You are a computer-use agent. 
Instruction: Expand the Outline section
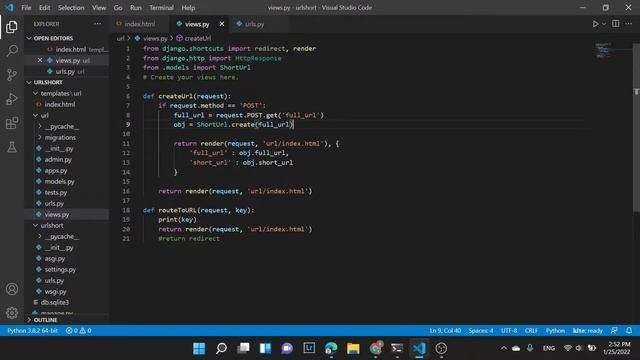(29, 320)
